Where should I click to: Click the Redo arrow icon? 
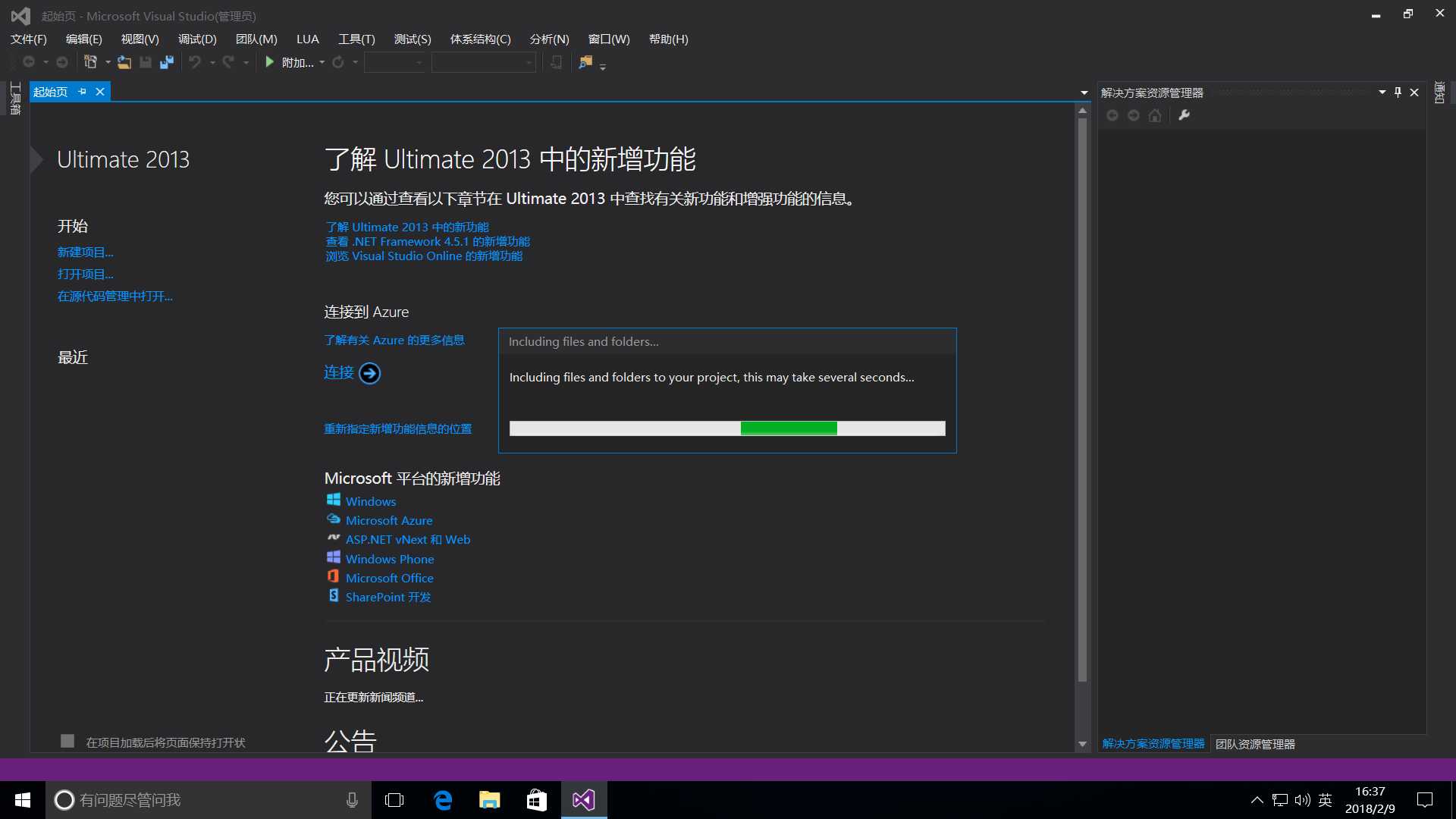(228, 62)
